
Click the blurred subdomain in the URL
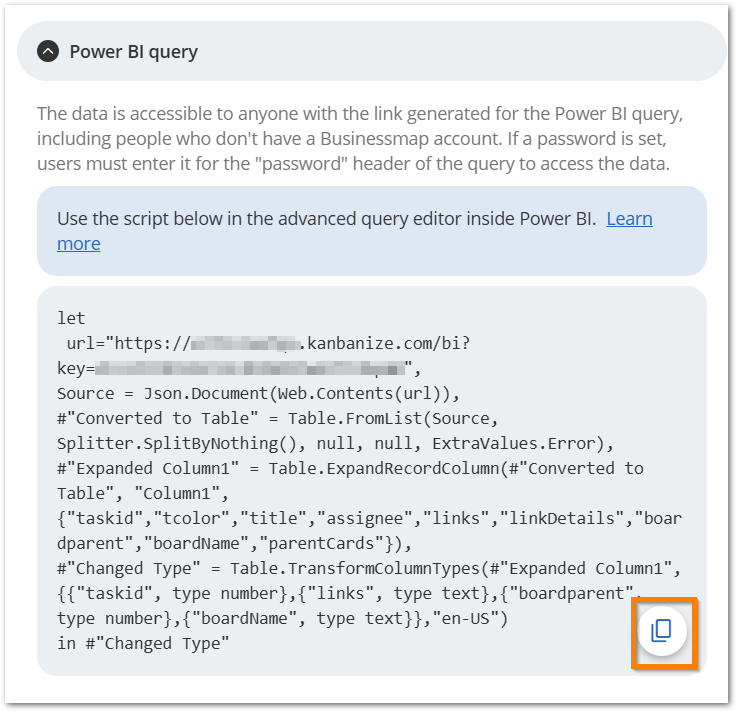coord(246,344)
